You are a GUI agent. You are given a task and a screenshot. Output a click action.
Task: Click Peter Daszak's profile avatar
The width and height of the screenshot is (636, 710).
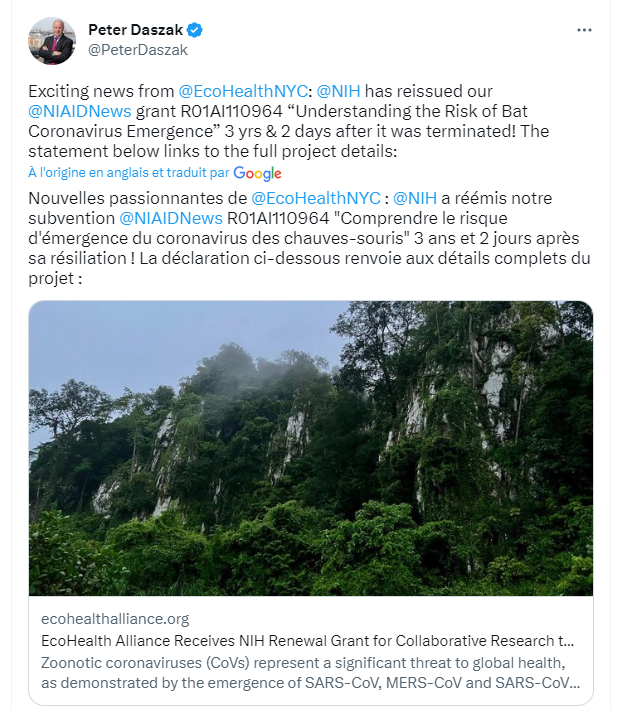pos(52,40)
